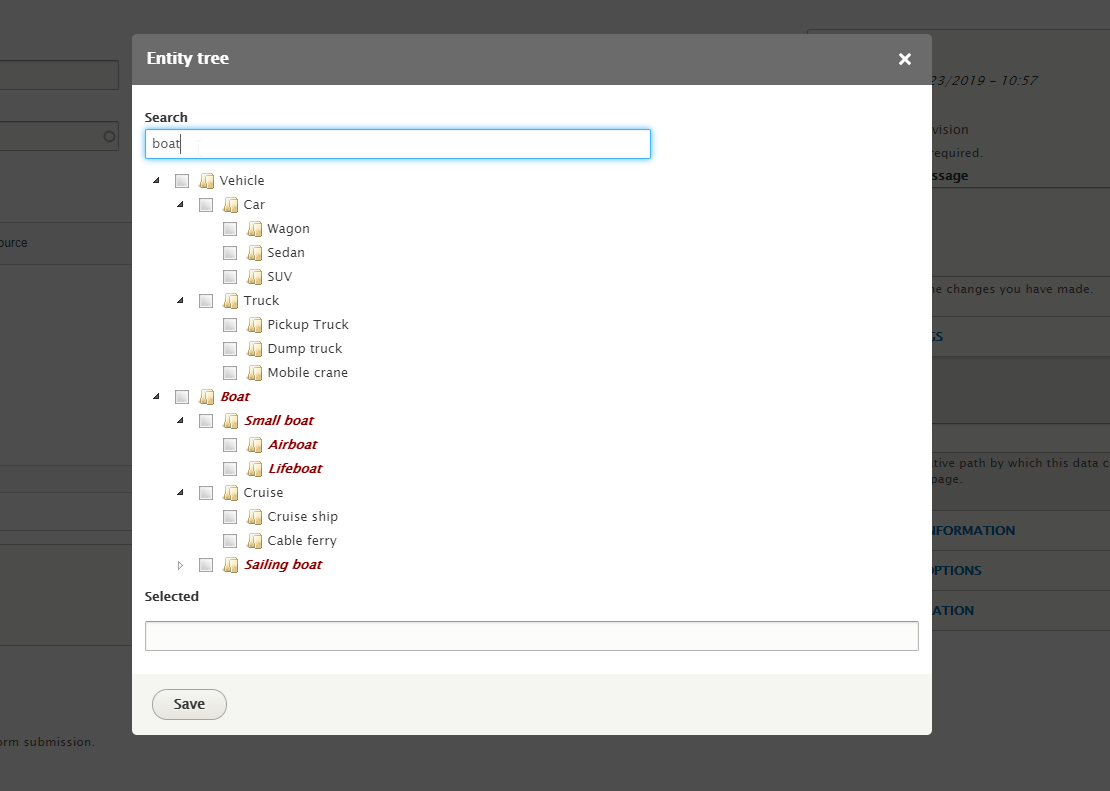Click the folder icon next to Car

[x=231, y=205]
